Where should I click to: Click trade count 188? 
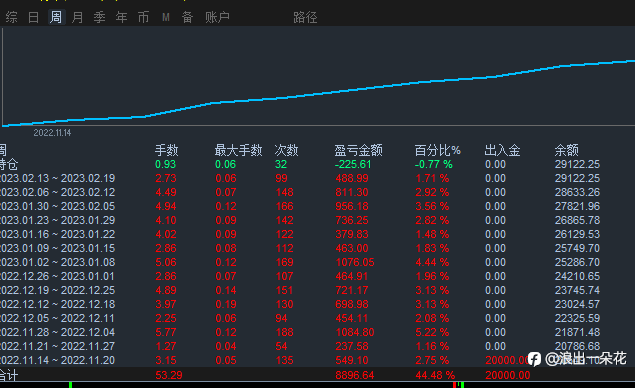point(284,333)
